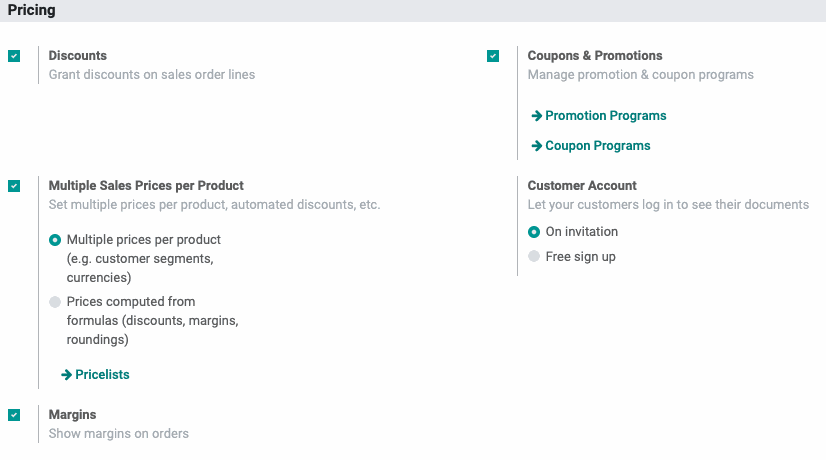Click the Margins setting title

click(72, 415)
